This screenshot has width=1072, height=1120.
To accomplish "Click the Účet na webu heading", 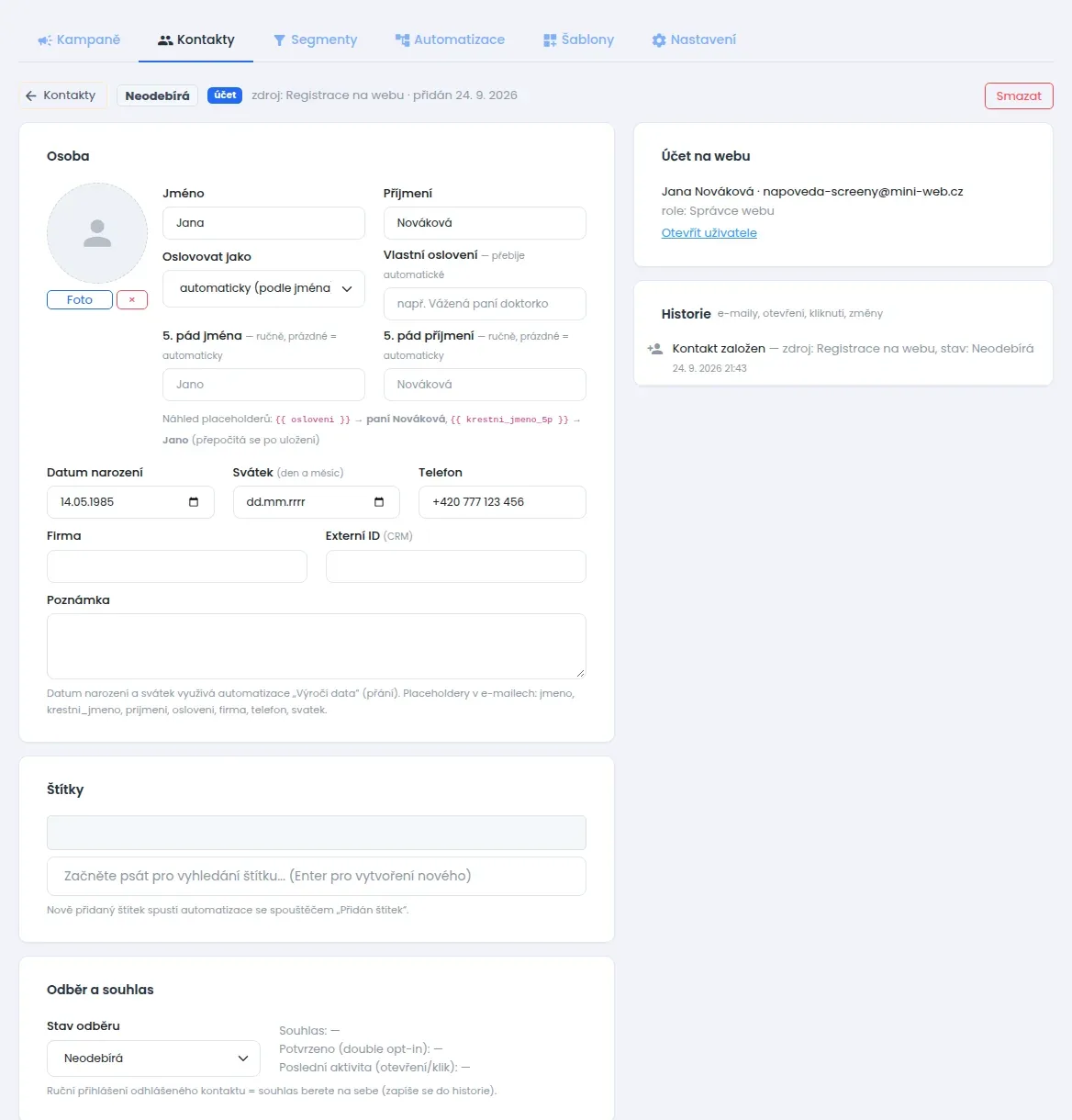I will click(706, 156).
